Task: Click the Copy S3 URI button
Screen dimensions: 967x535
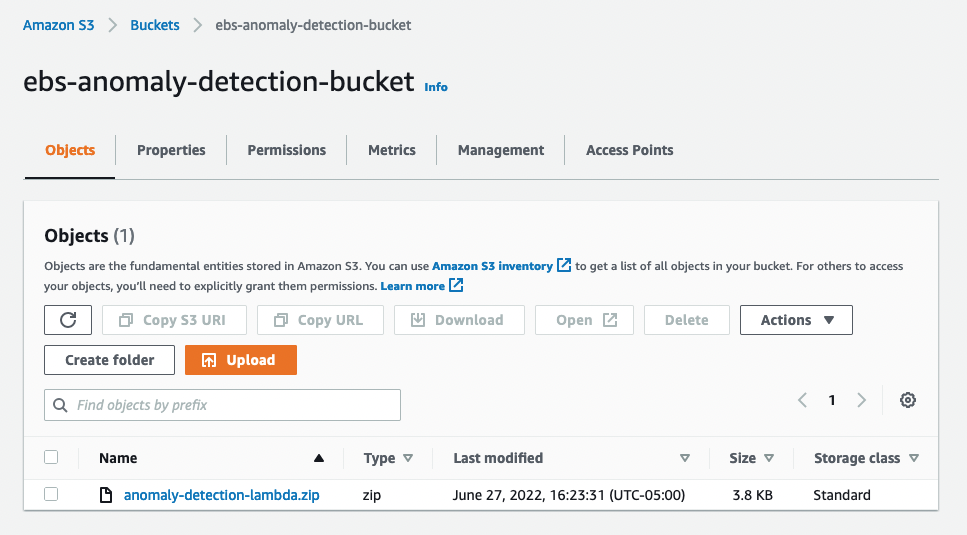Action: 175,320
